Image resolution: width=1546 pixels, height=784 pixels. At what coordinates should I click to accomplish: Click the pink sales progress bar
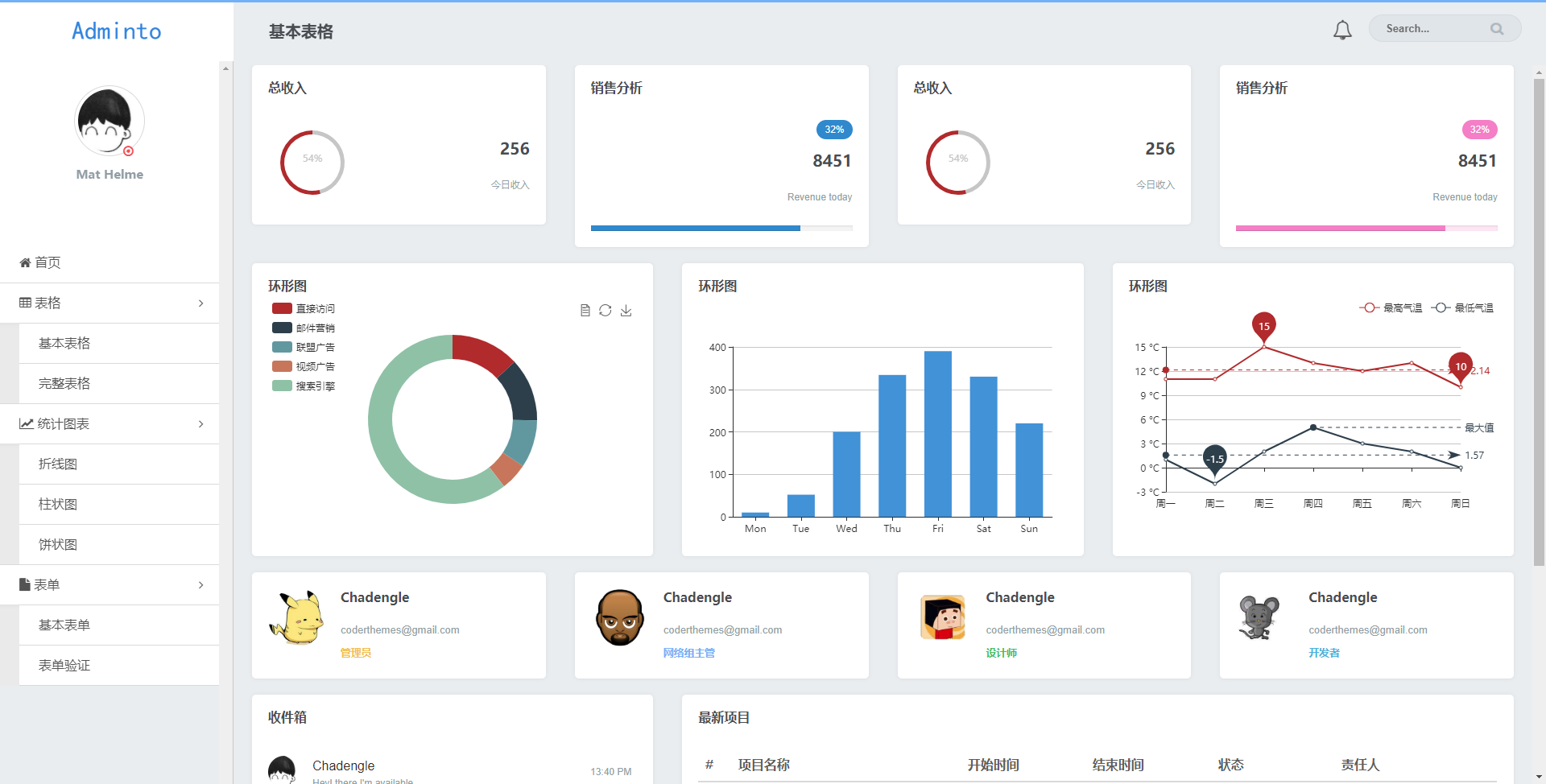click(x=1366, y=229)
